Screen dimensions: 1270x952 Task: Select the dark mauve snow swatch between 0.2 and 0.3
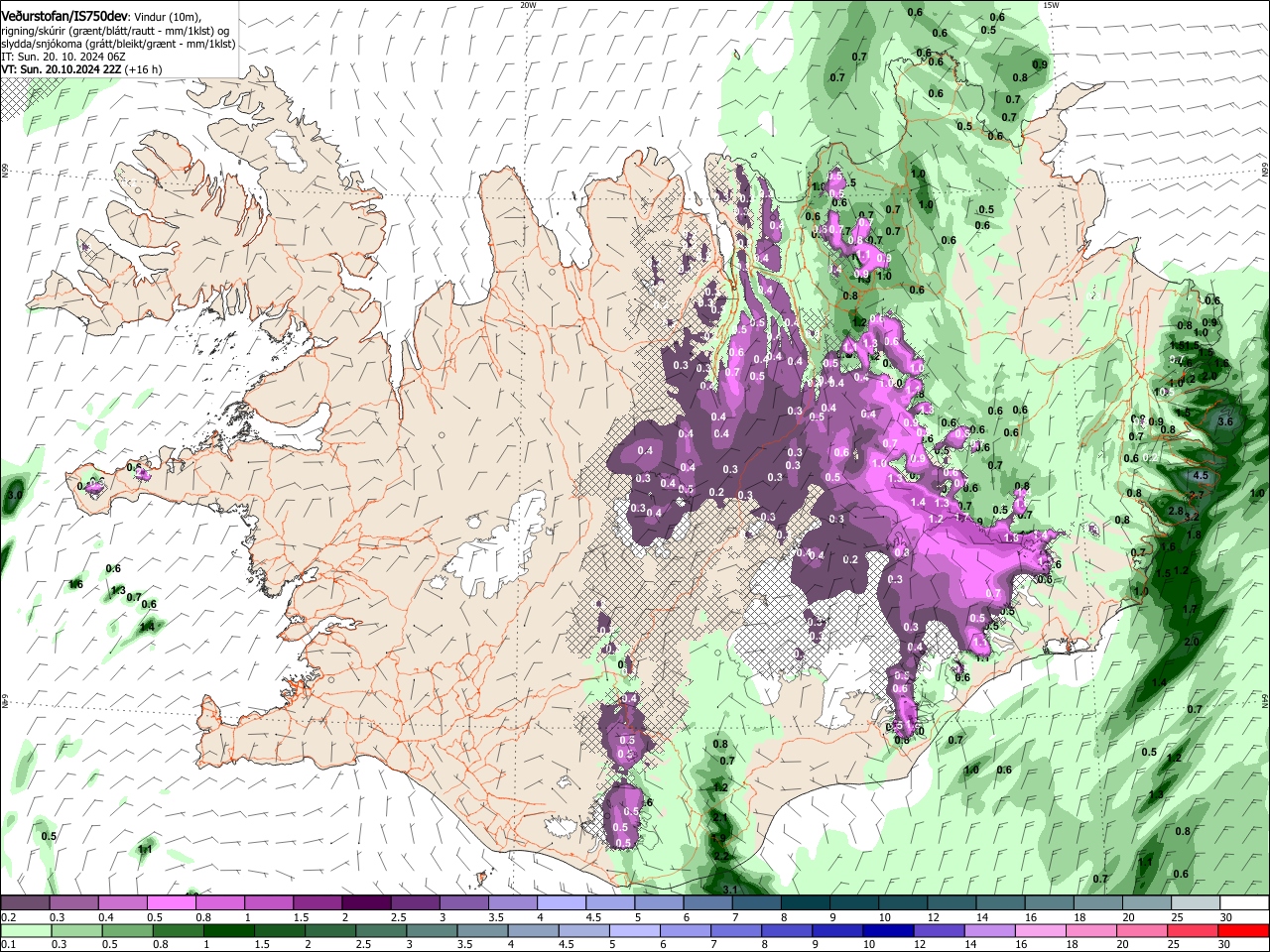coord(25,903)
